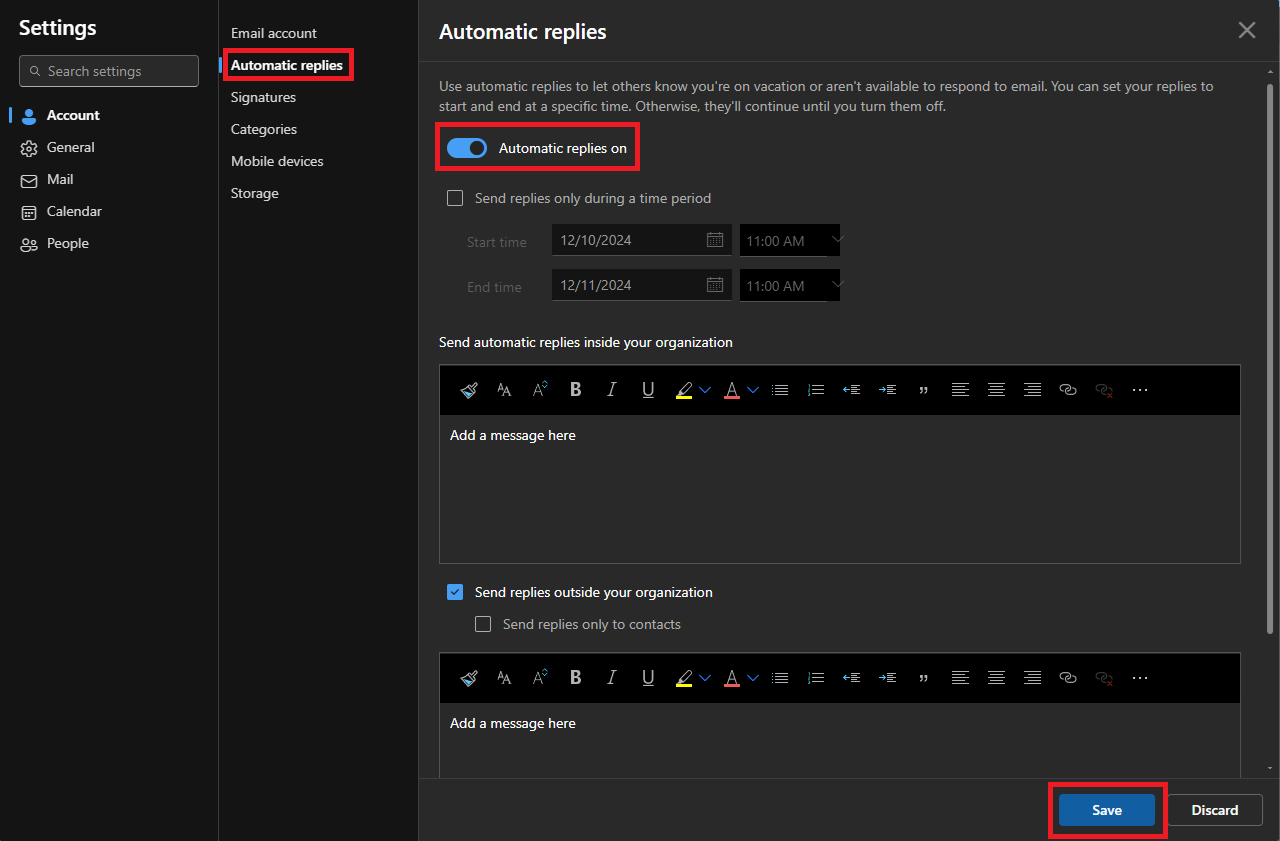Insert link in the first message editor
The image size is (1280, 841).
click(1068, 390)
